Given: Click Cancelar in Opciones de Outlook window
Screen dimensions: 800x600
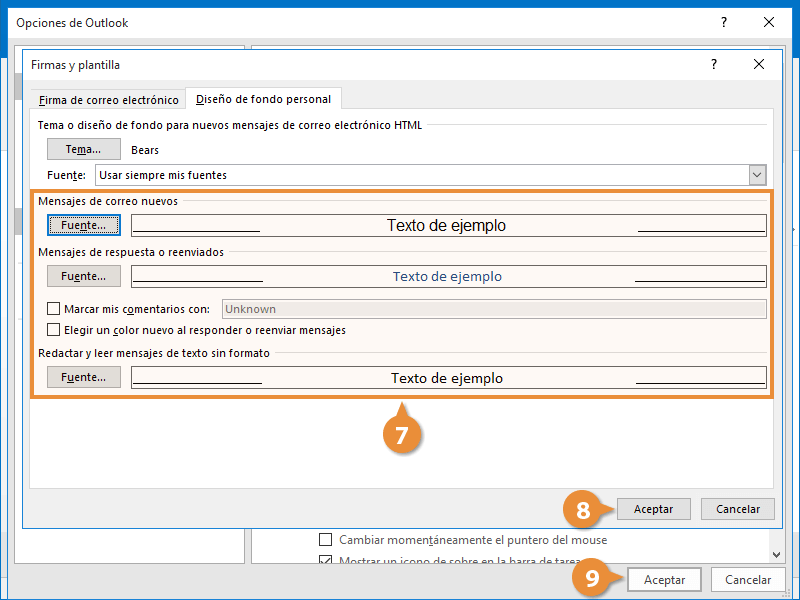Looking at the screenshot, I should [747, 580].
